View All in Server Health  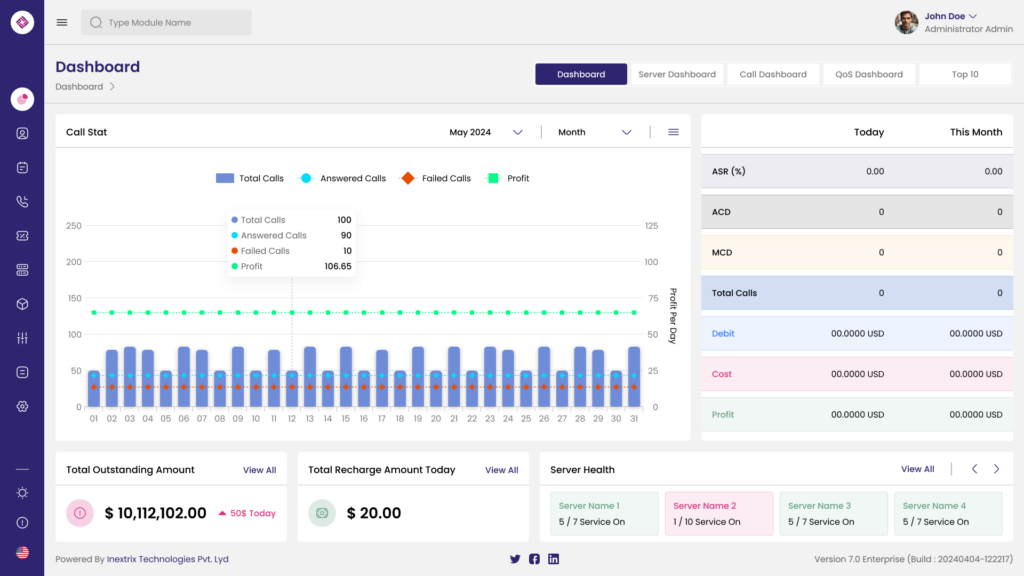918,469
